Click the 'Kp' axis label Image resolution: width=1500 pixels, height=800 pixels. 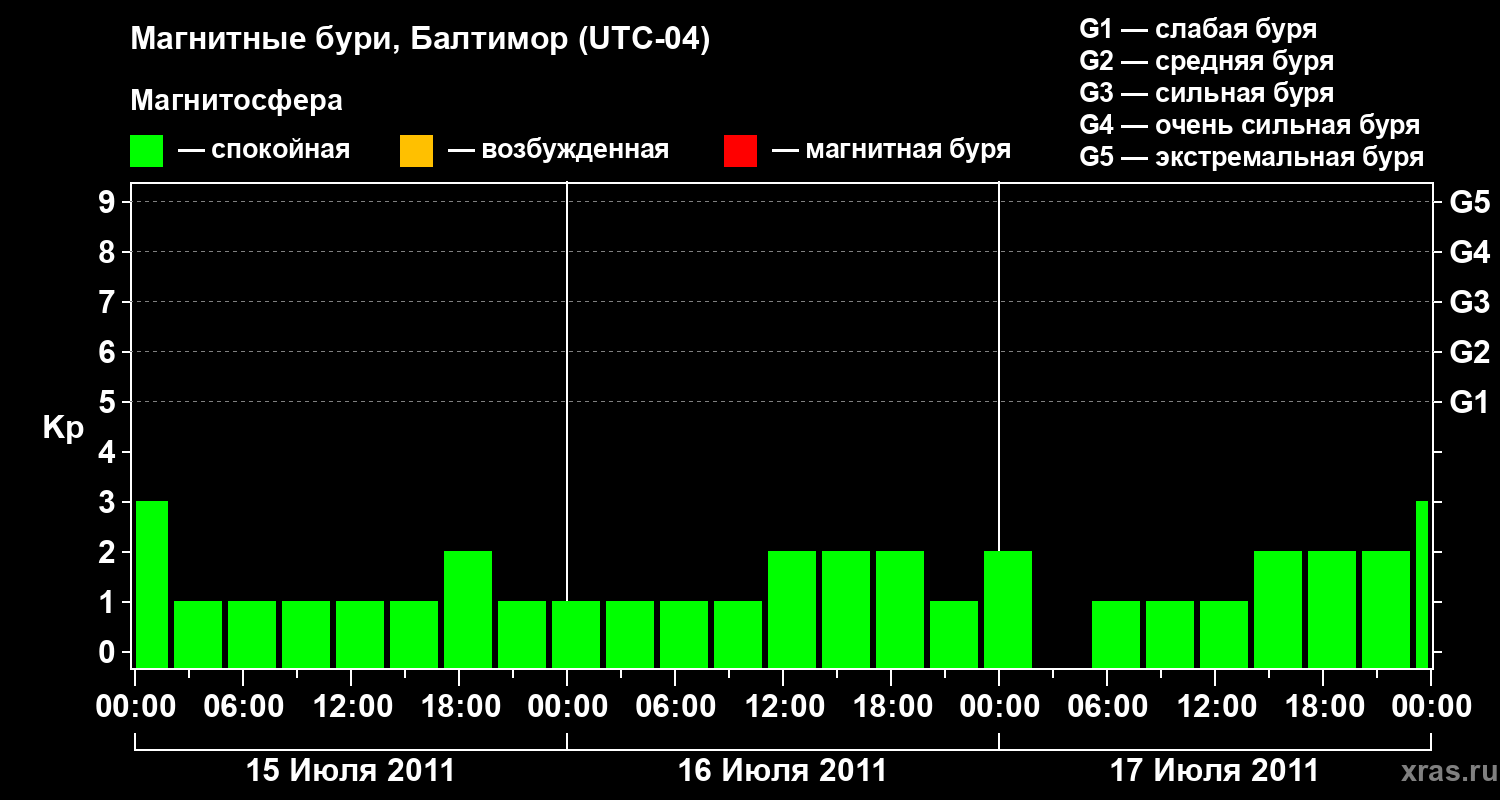click(63, 428)
